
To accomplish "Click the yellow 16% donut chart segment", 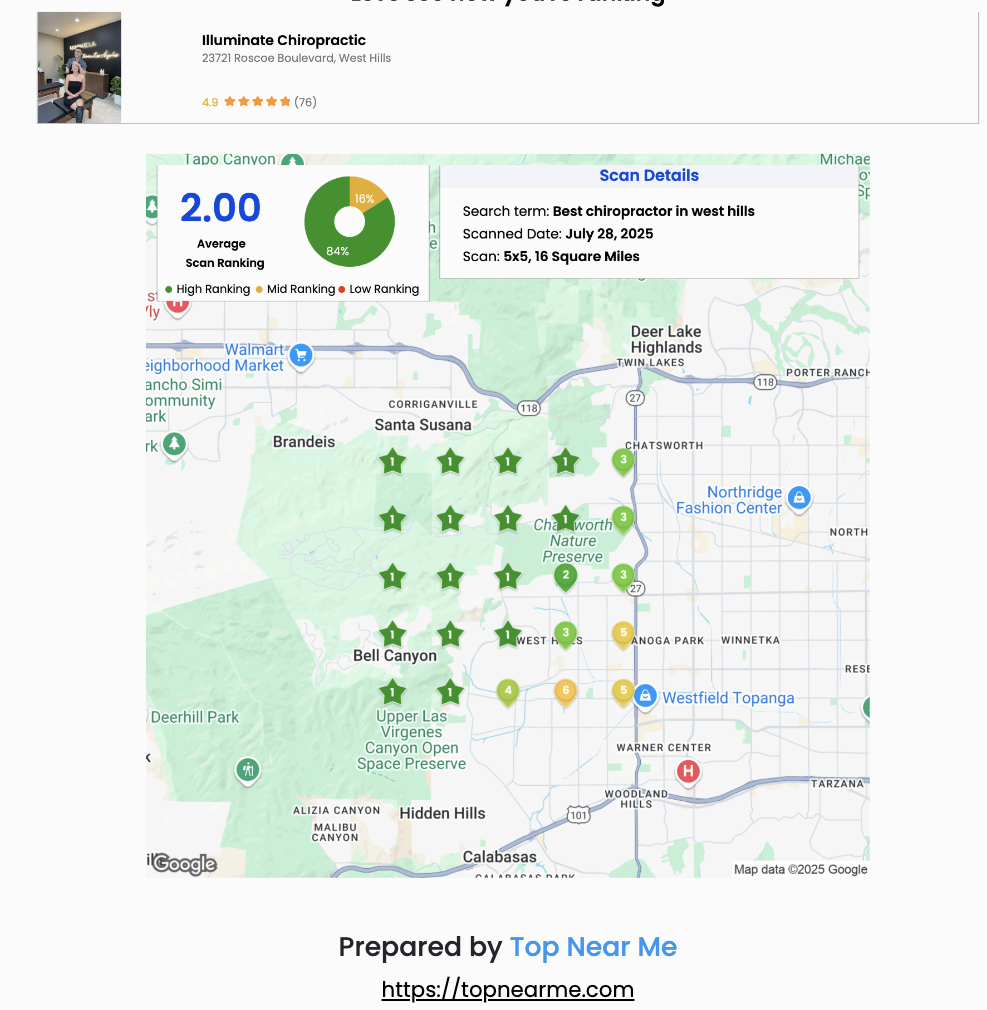I will pyautogui.click(x=365, y=195).
